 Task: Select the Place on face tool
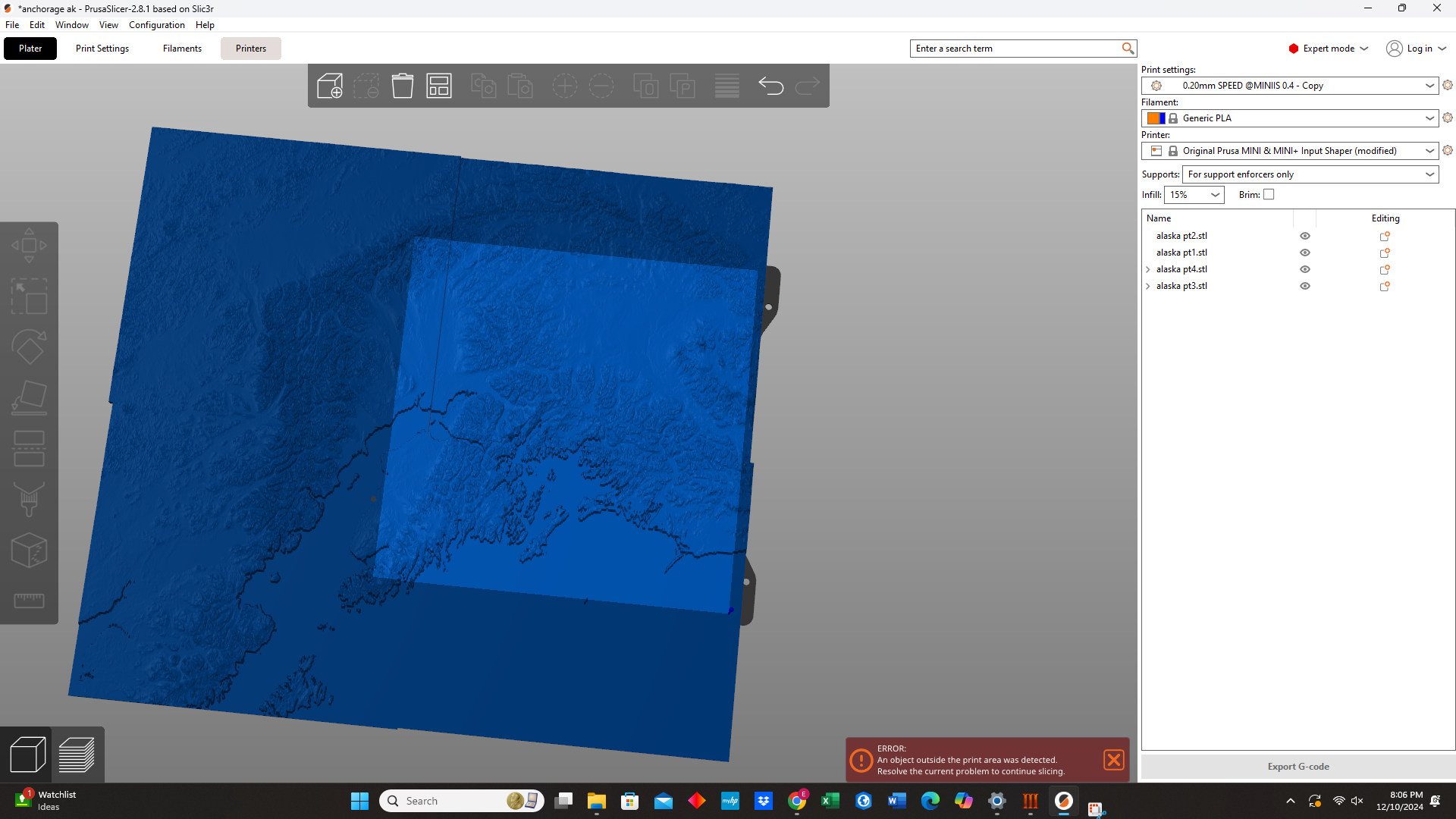pos(29,398)
